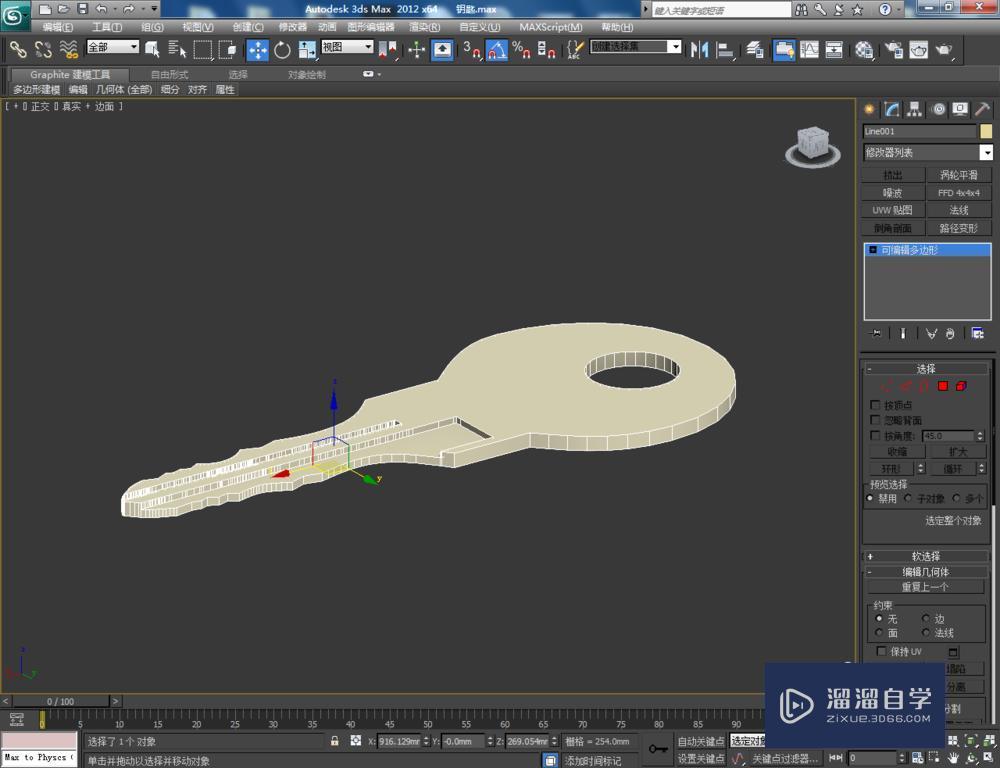Click the Select by Name icon
Screen dimensions: 1000x768
coord(177,49)
